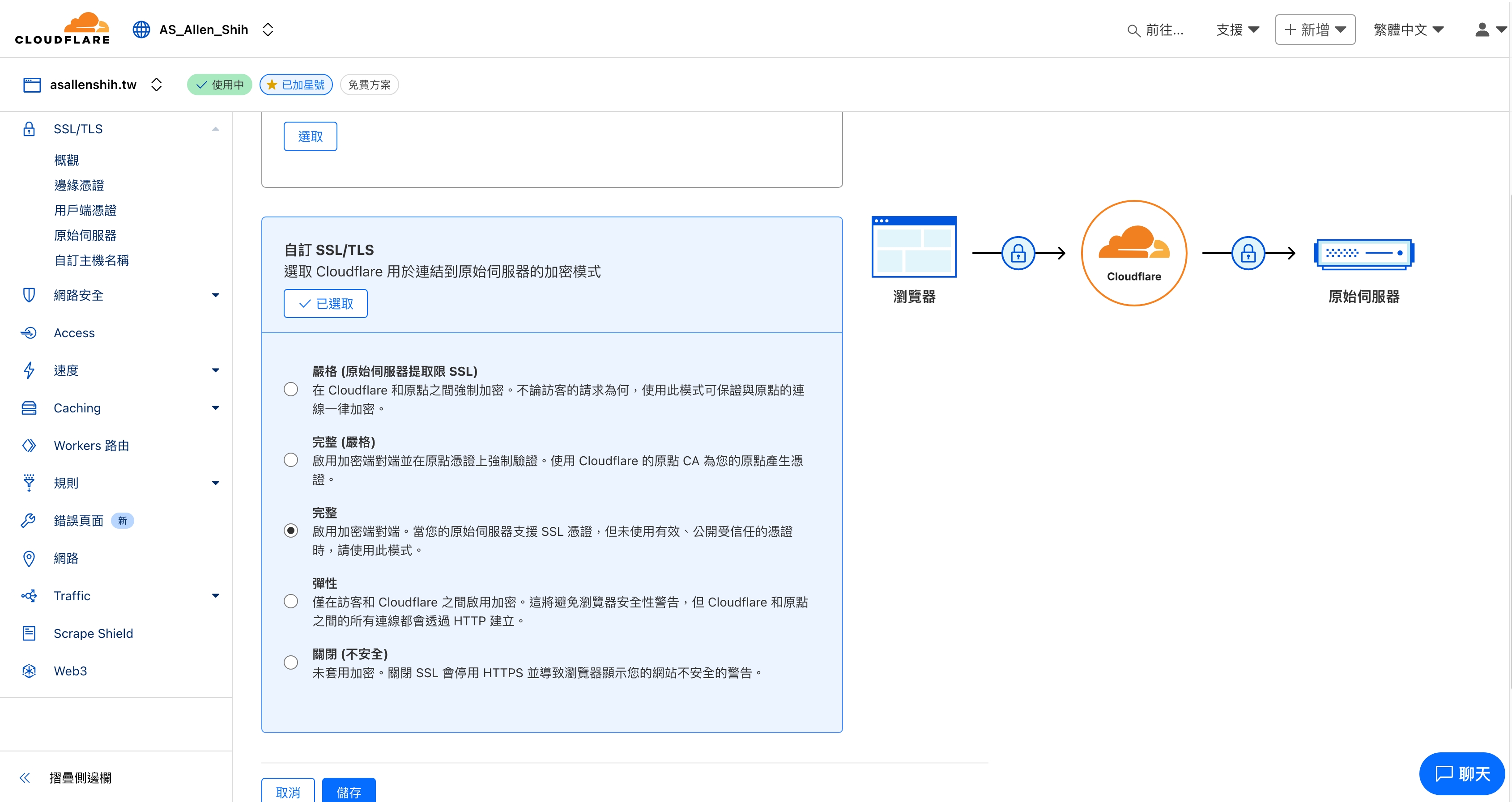This screenshot has width=1512, height=802.
Task: Open 概觀 under SSL/TLS
Action: 66,160
